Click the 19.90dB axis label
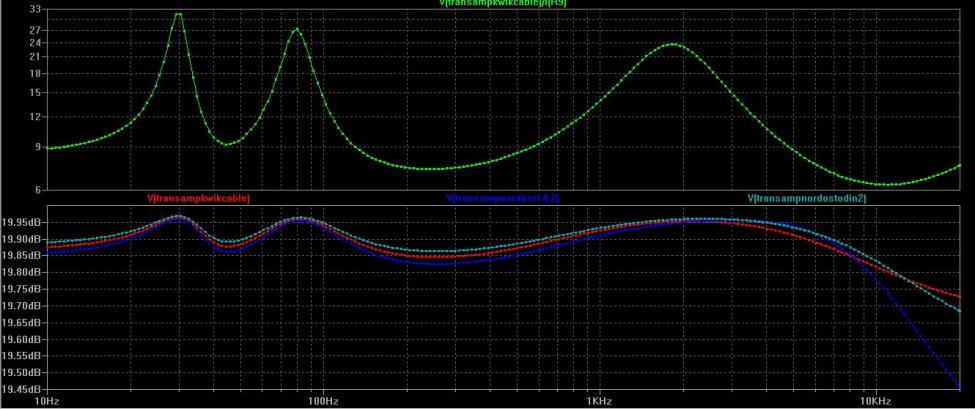Screen dimensions: 975x409 (x=22, y=239)
